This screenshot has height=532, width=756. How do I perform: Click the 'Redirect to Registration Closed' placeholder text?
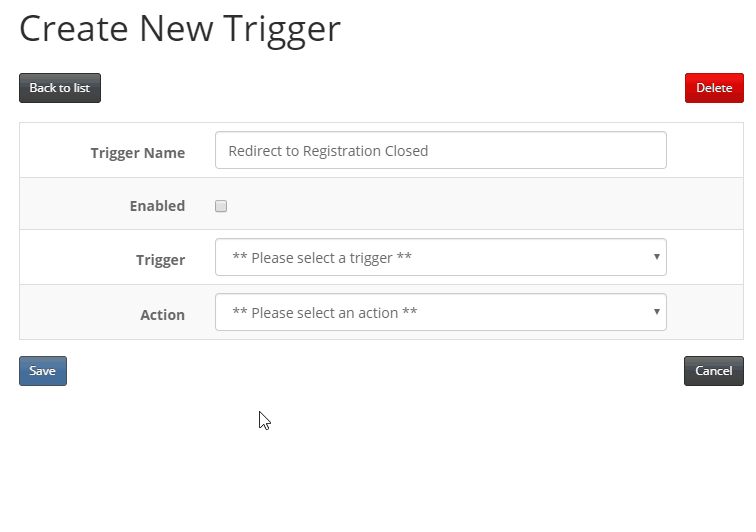click(x=328, y=151)
